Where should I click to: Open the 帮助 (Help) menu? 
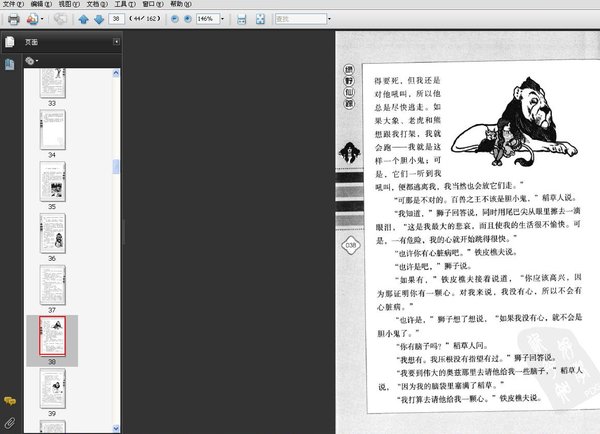point(181,4)
